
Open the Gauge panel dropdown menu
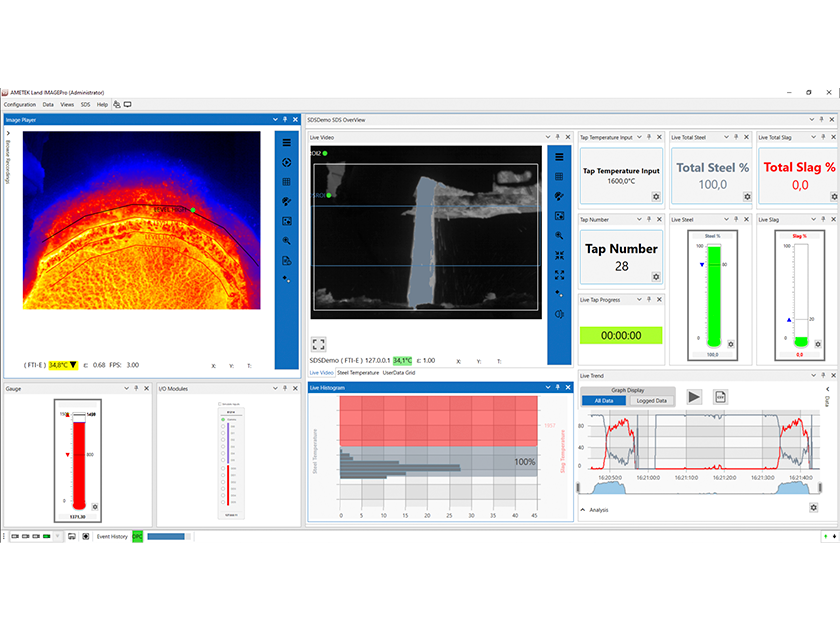(x=125, y=389)
